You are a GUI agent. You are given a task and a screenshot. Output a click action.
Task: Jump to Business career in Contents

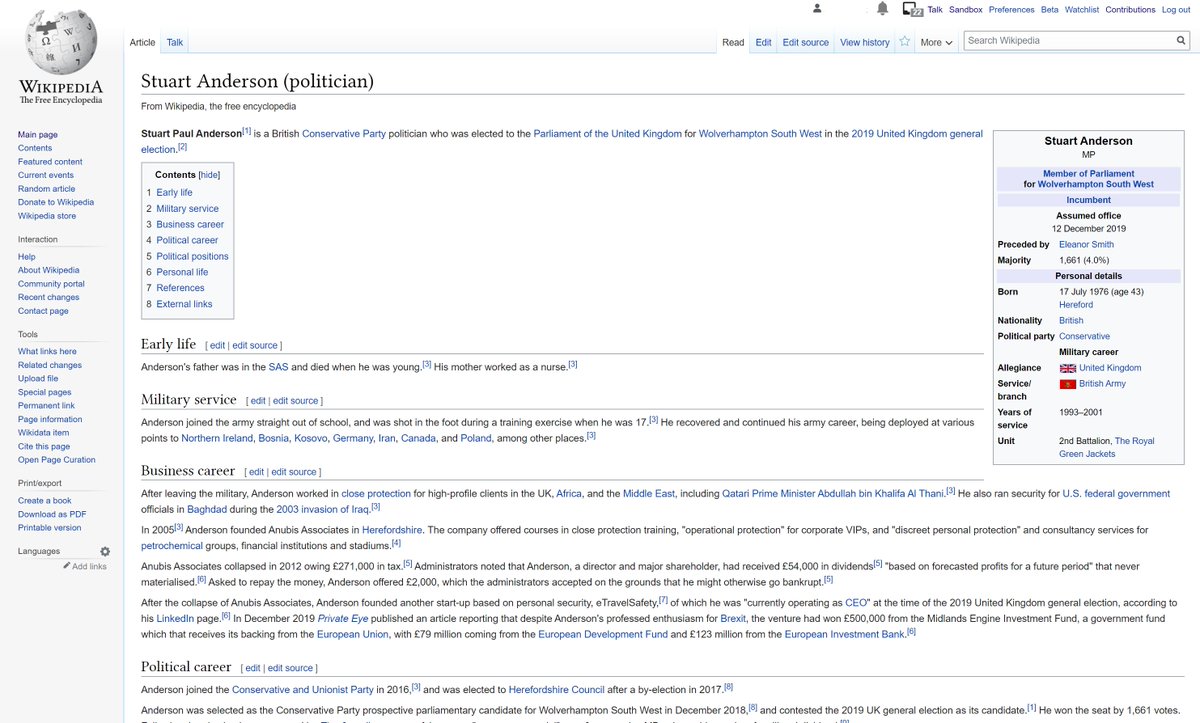[190, 224]
